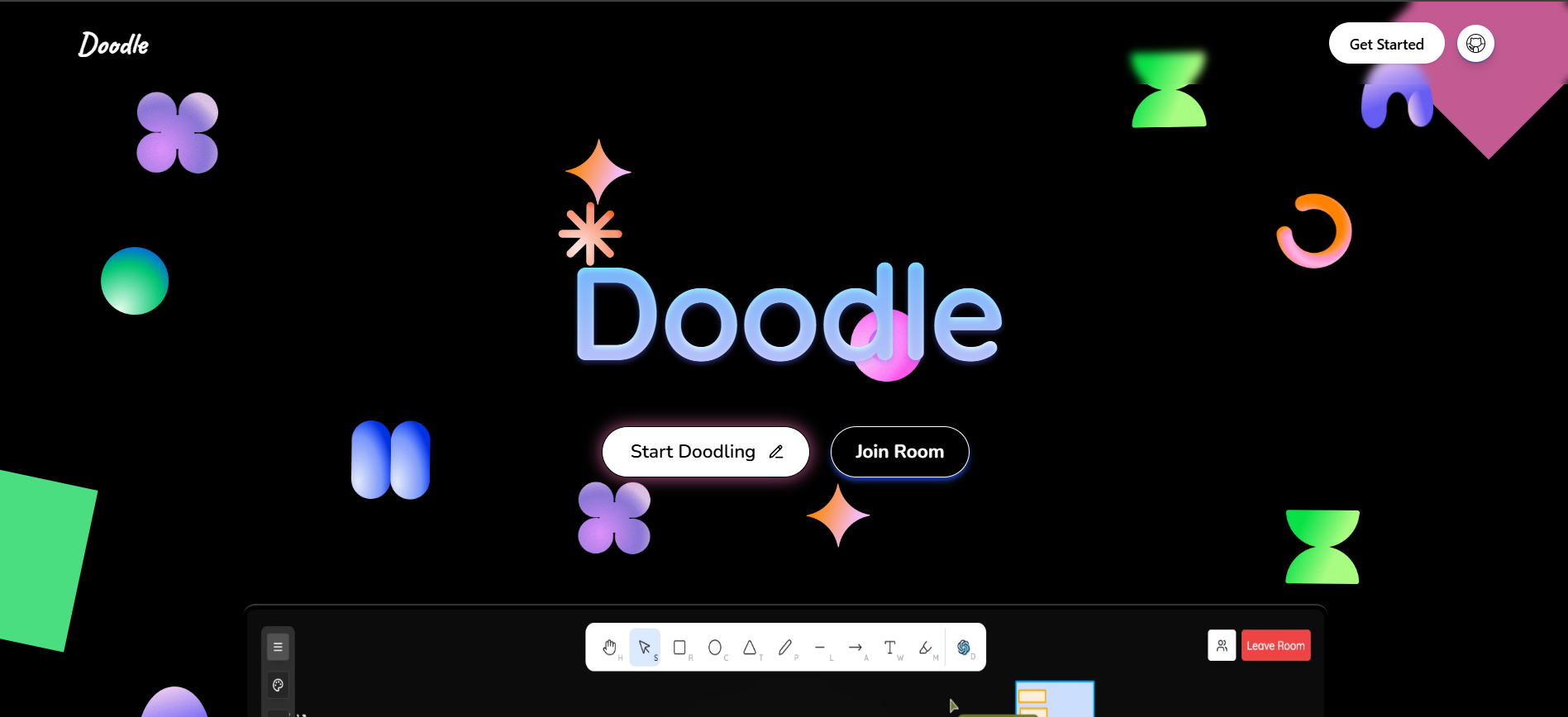
Task: Open the AI swirl tool in toolbar
Action: click(964, 648)
